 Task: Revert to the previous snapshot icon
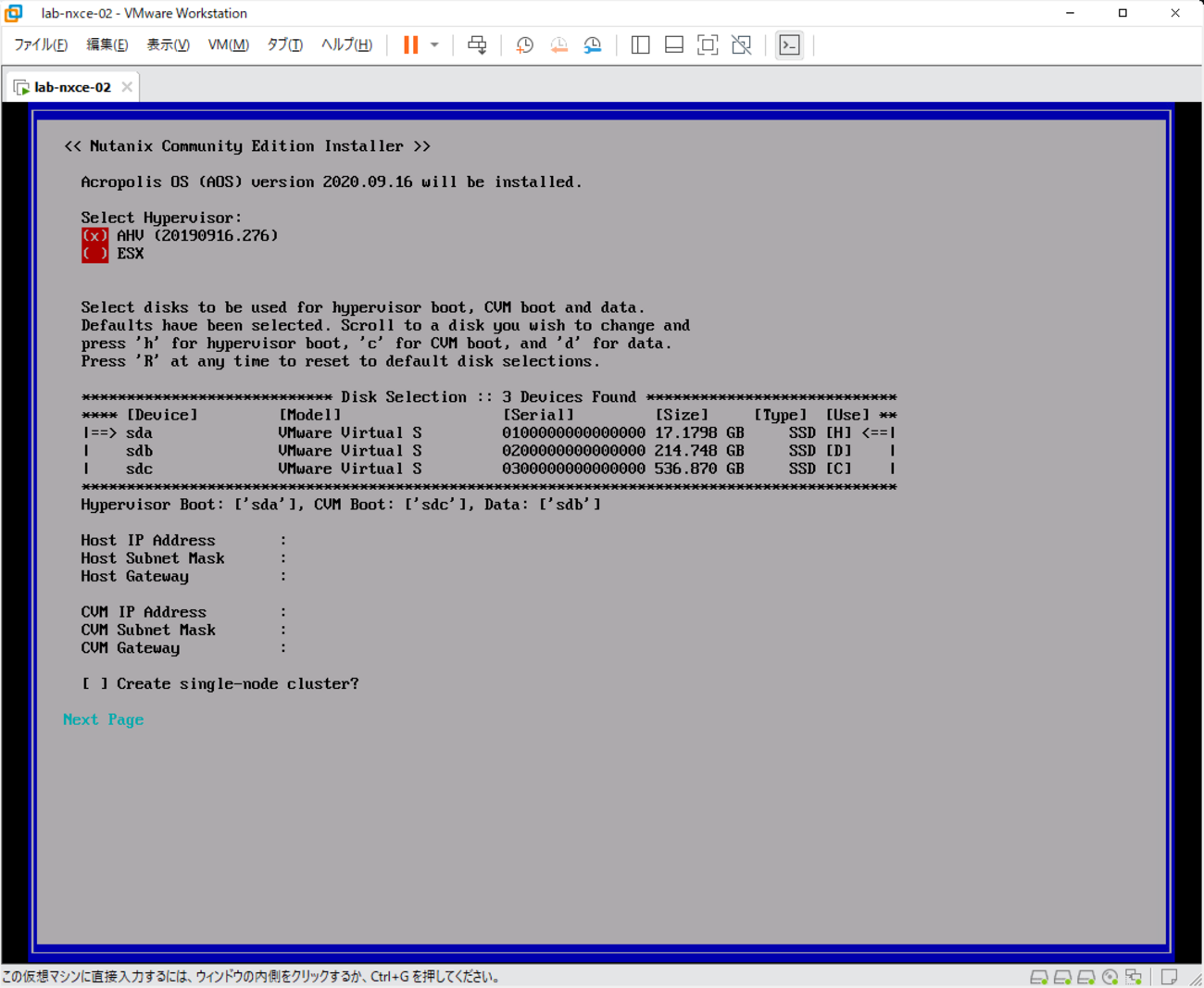point(558,44)
